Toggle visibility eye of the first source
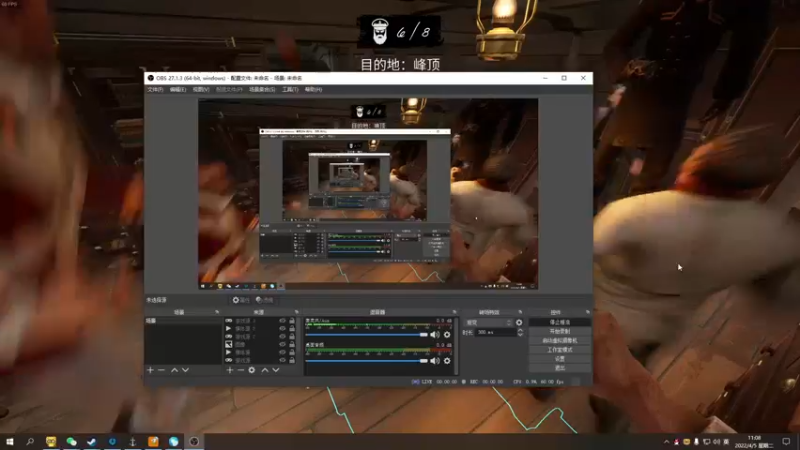Image resolution: width=800 pixels, height=450 pixels. 282,321
